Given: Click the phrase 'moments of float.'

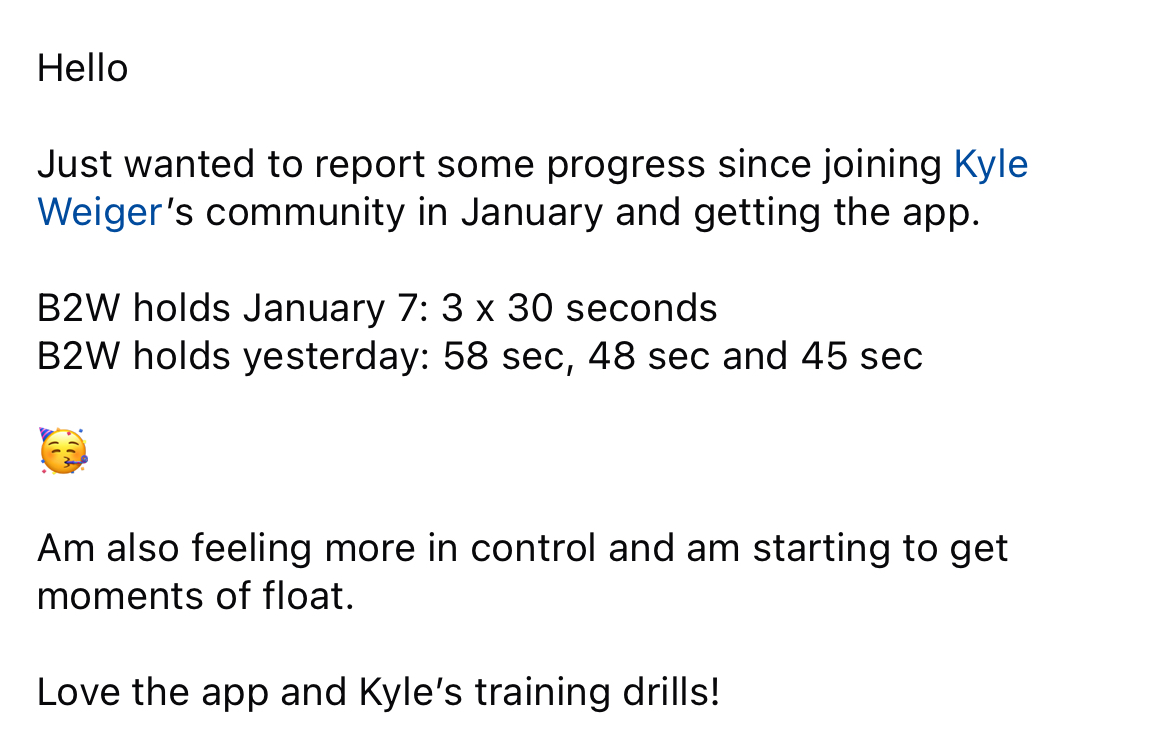Looking at the screenshot, I should [195, 596].
